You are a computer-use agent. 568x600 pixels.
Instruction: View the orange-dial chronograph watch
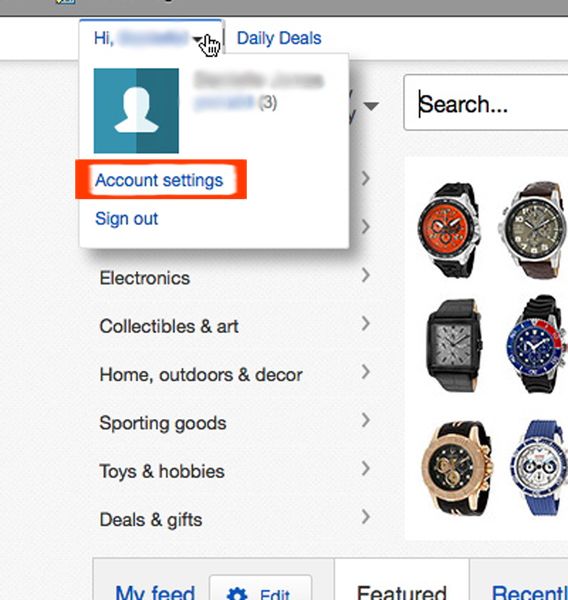[x=449, y=230]
